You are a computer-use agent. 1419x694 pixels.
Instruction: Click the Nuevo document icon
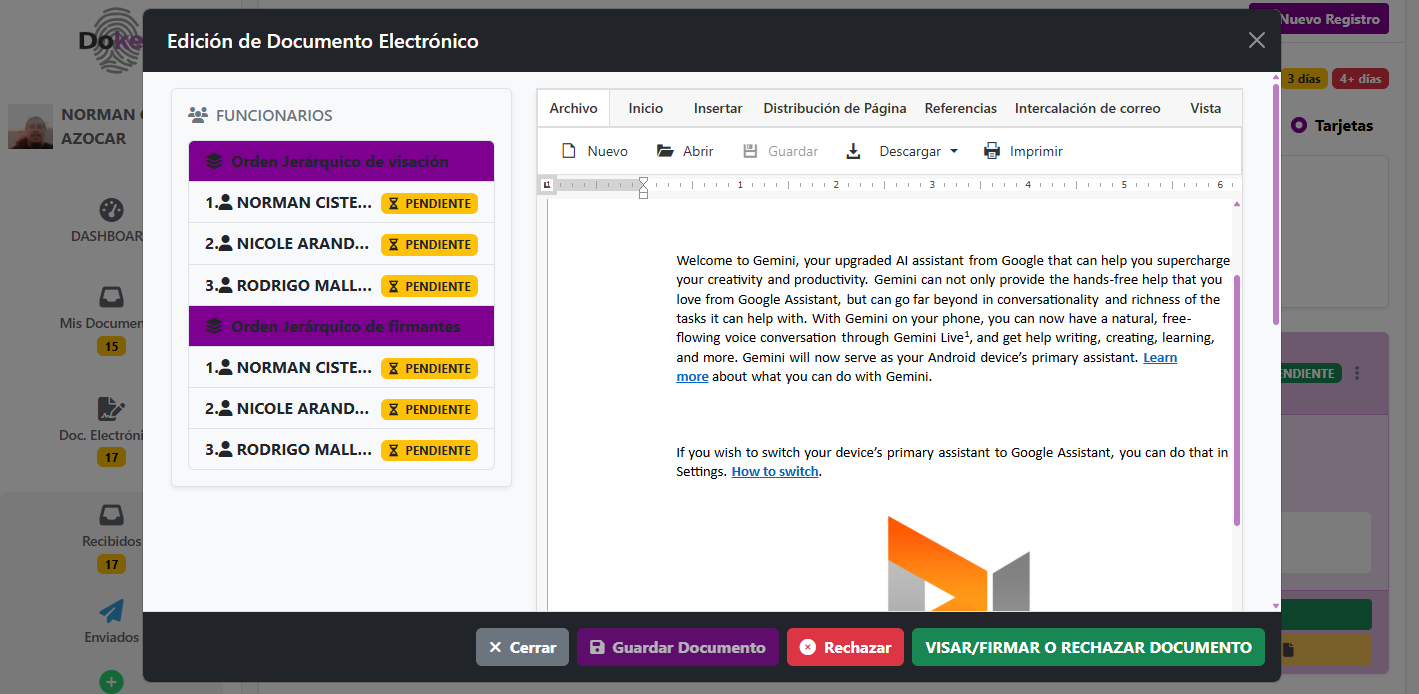(569, 151)
